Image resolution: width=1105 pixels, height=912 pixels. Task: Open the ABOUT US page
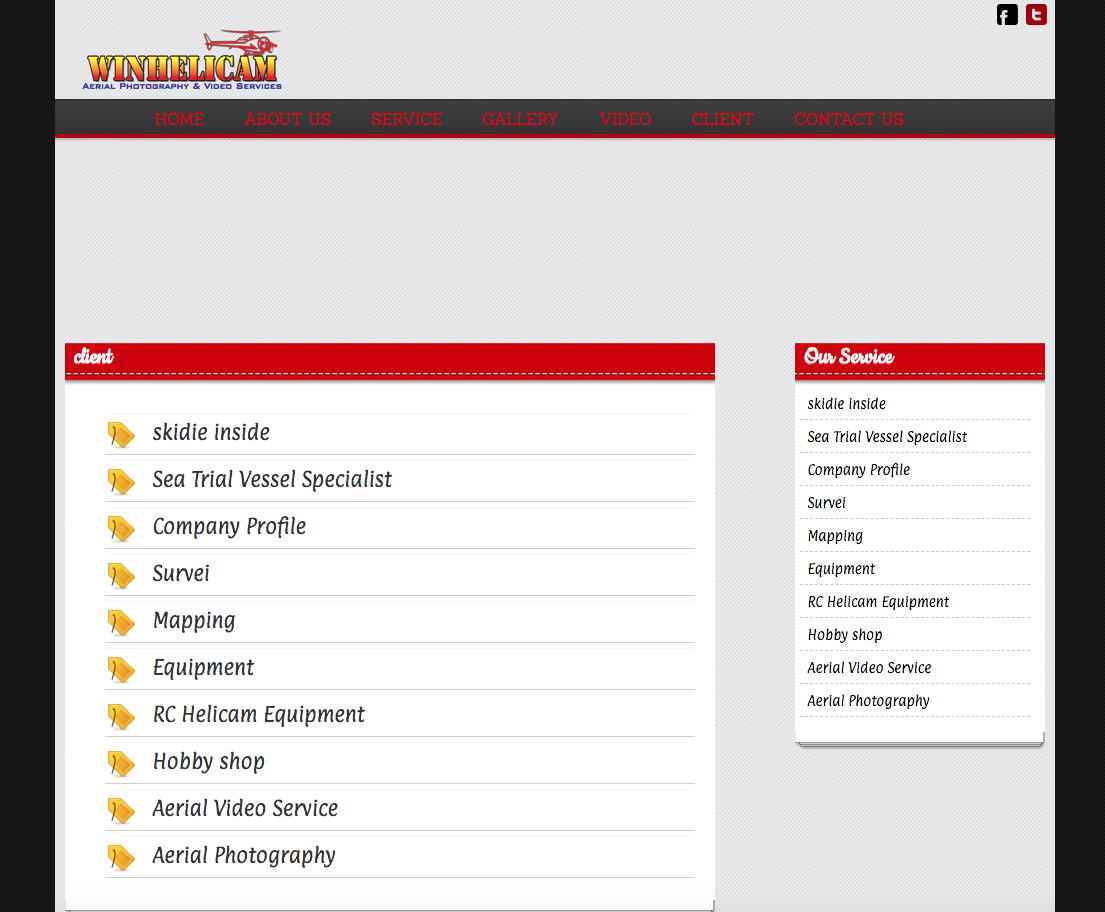pos(287,119)
